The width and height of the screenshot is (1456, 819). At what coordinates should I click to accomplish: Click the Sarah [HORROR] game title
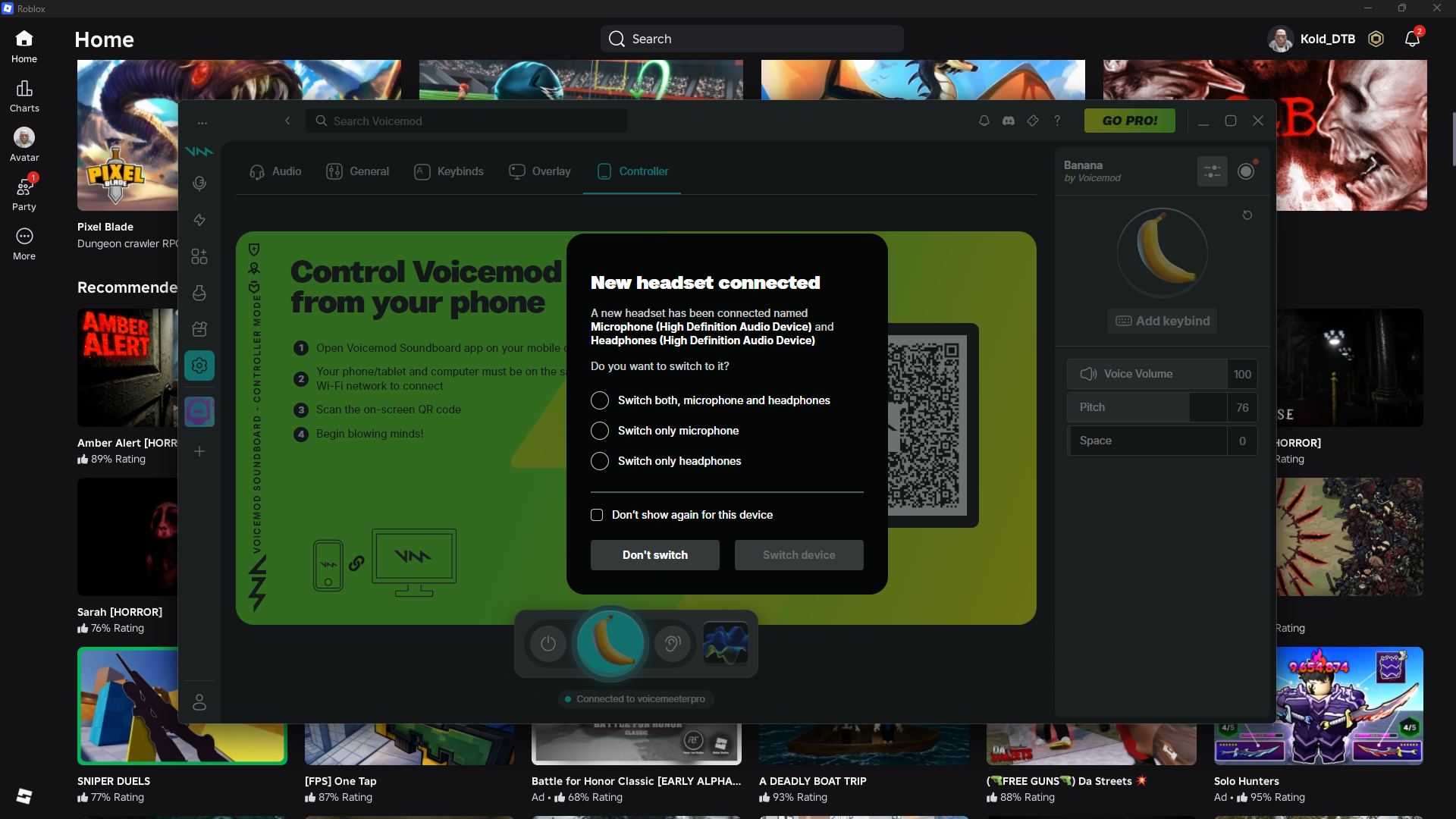(x=120, y=612)
